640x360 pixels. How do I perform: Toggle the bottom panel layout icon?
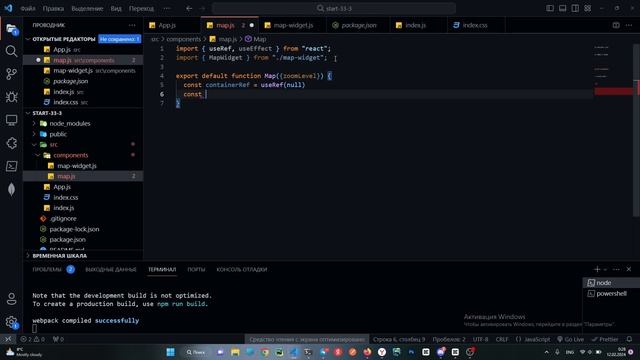pos(562,8)
